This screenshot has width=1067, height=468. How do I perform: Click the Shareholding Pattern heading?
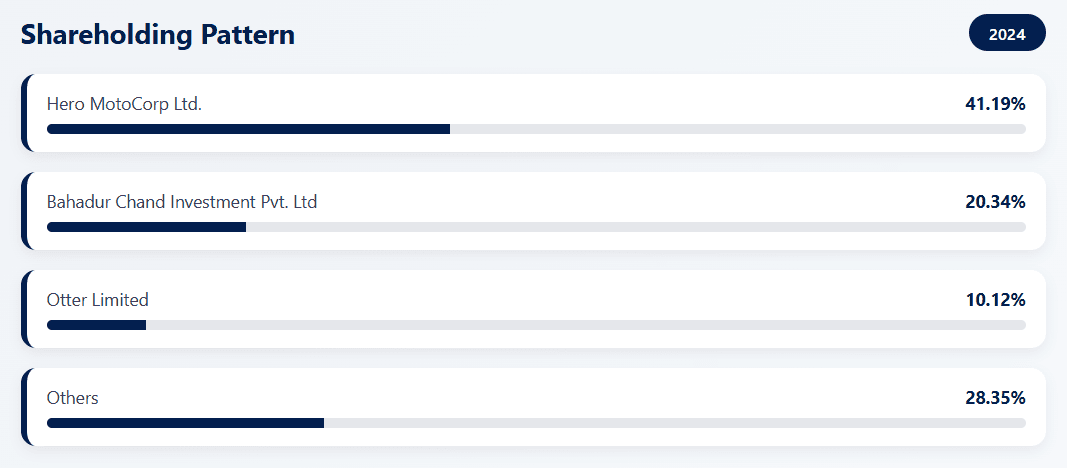(158, 35)
